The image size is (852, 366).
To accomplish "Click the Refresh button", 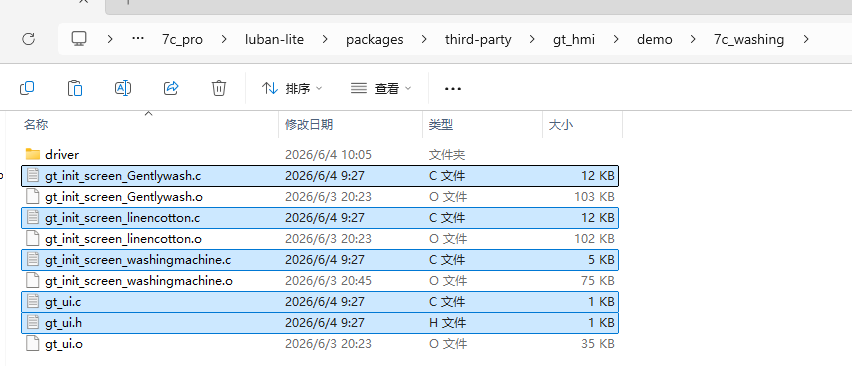I will (28, 39).
